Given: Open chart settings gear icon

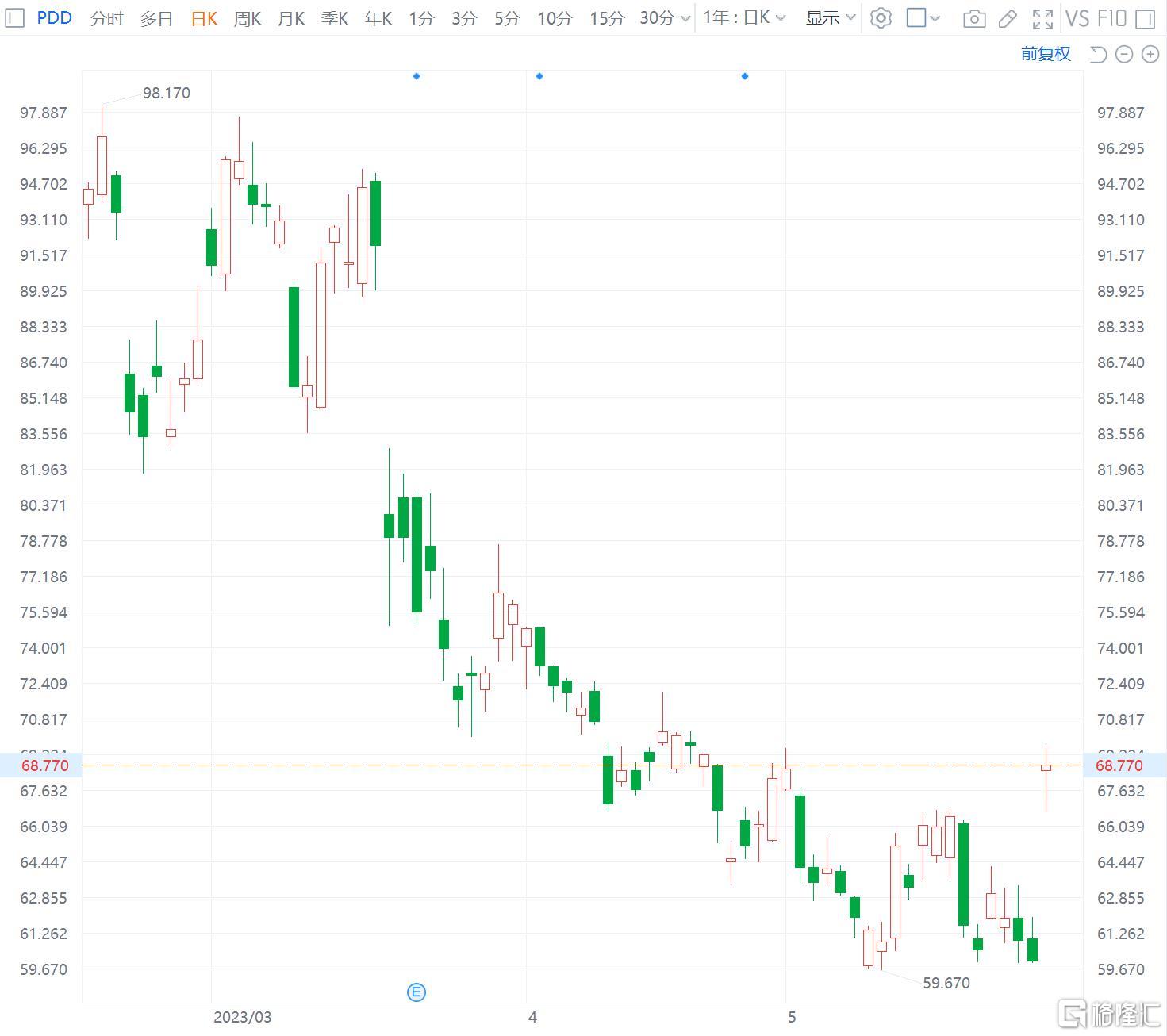Looking at the screenshot, I should click(x=881, y=18).
